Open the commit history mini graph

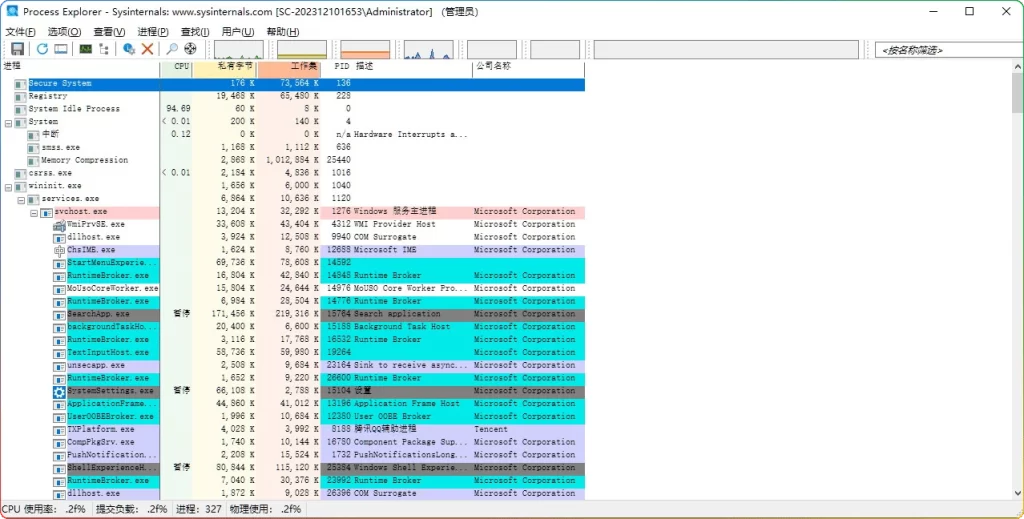[x=302, y=50]
